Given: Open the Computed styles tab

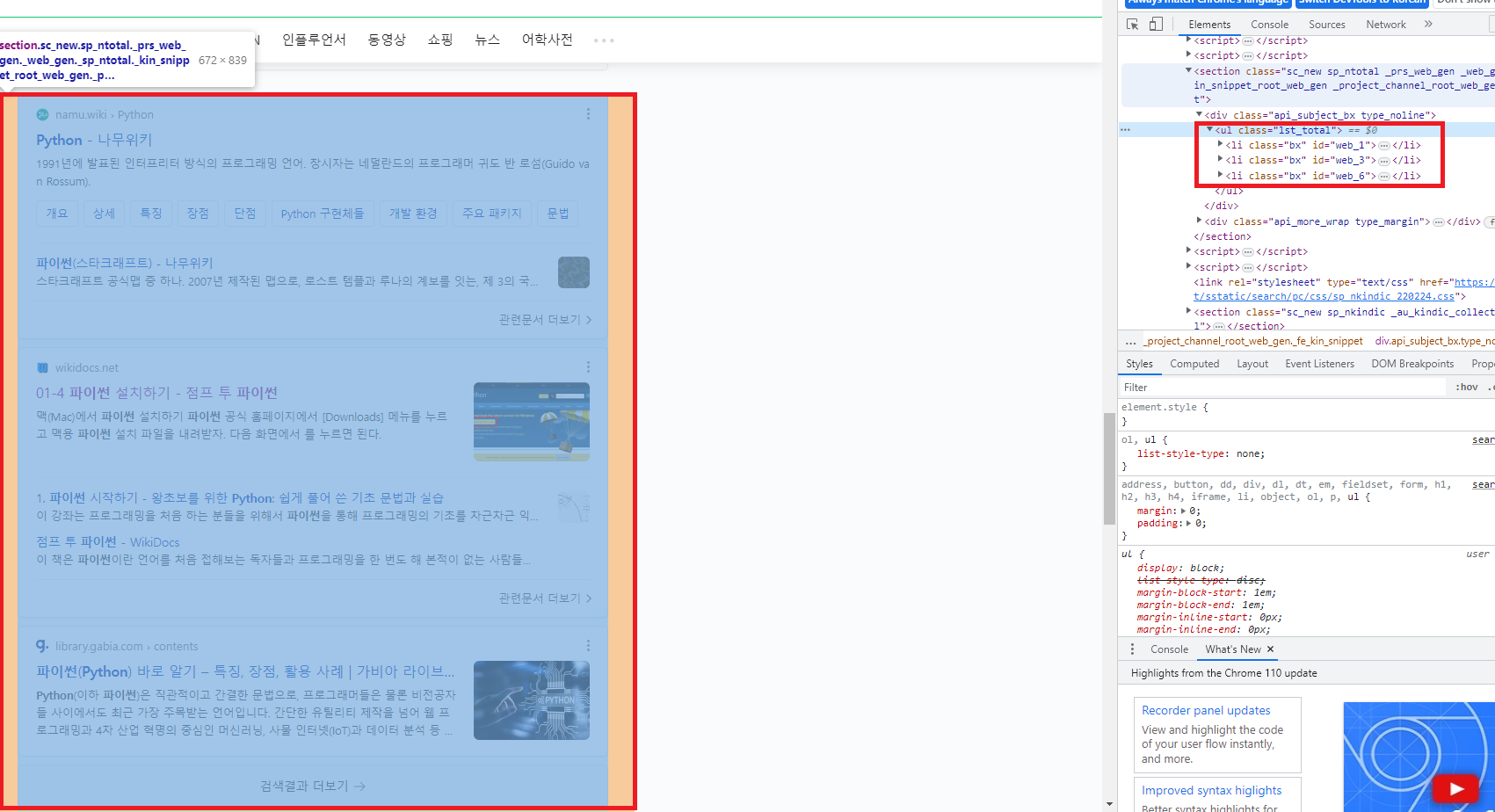Looking at the screenshot, I should pyautogui.click(x=1194, y=364).
